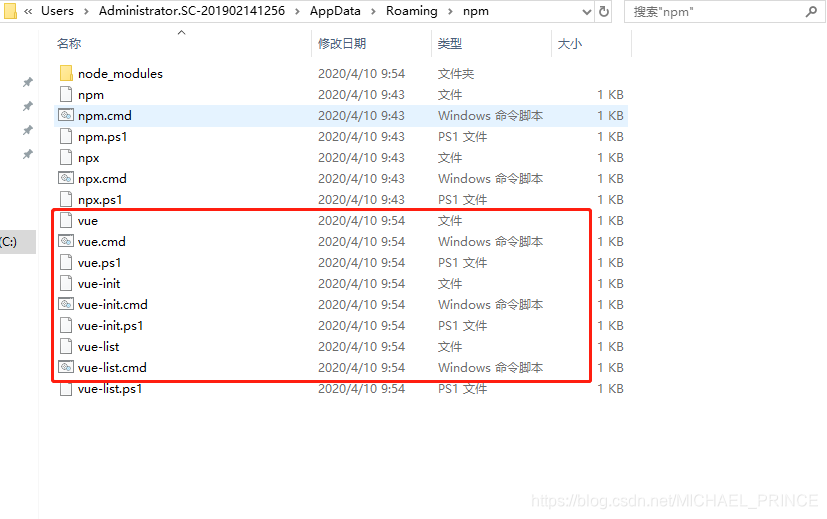Click the address bar folder icon
The width and height of the screenshot is (827, 519).
(x=10, y=11)
